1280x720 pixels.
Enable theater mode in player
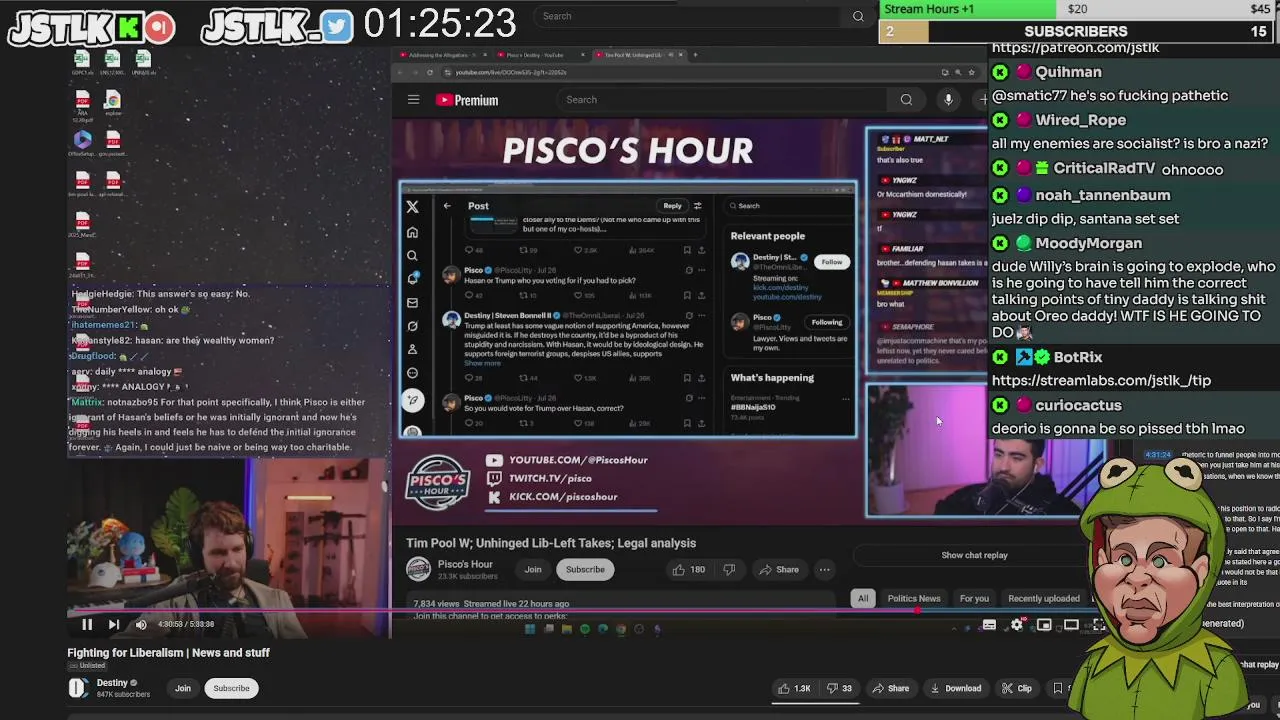(1071, 625)
